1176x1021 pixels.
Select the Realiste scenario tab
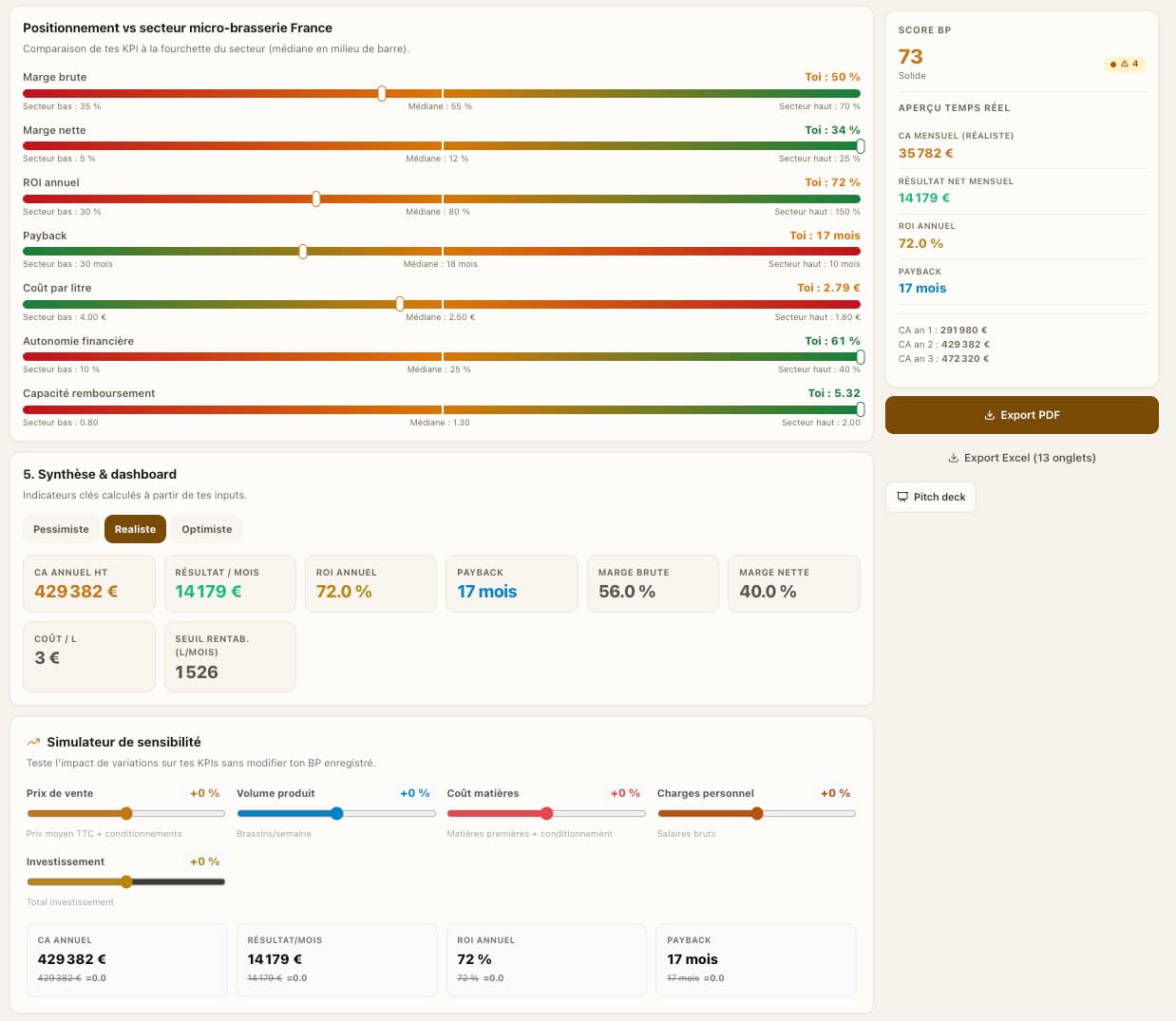tap(135, 529)
